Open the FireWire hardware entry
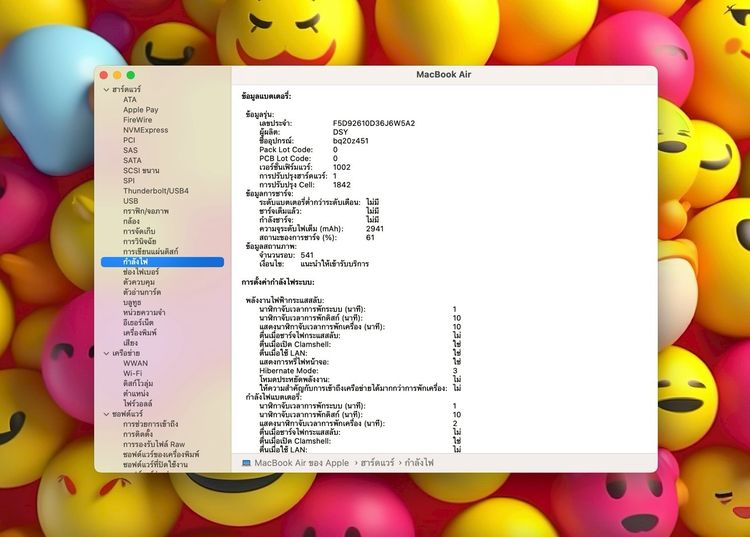 138,120
